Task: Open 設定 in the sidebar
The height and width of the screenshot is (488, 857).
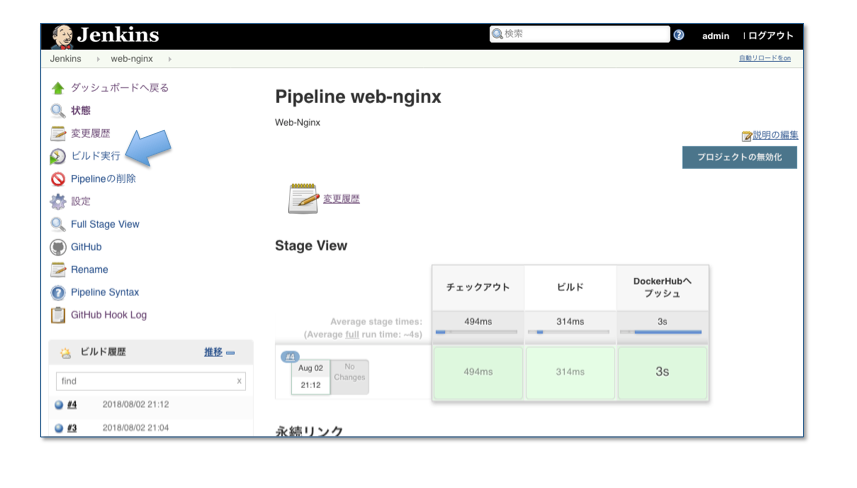Action: pos(80,202)
